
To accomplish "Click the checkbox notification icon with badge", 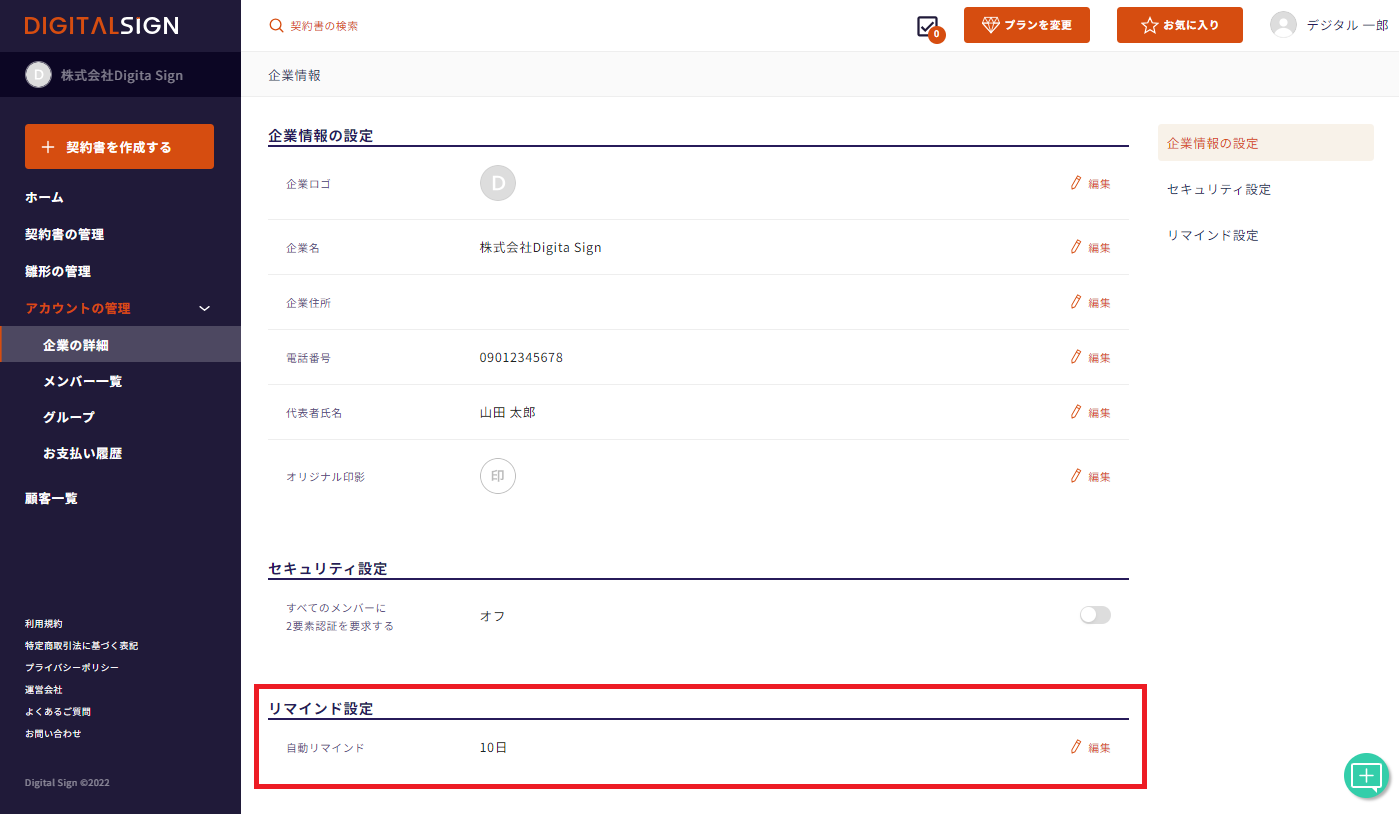I will point(928,27).
